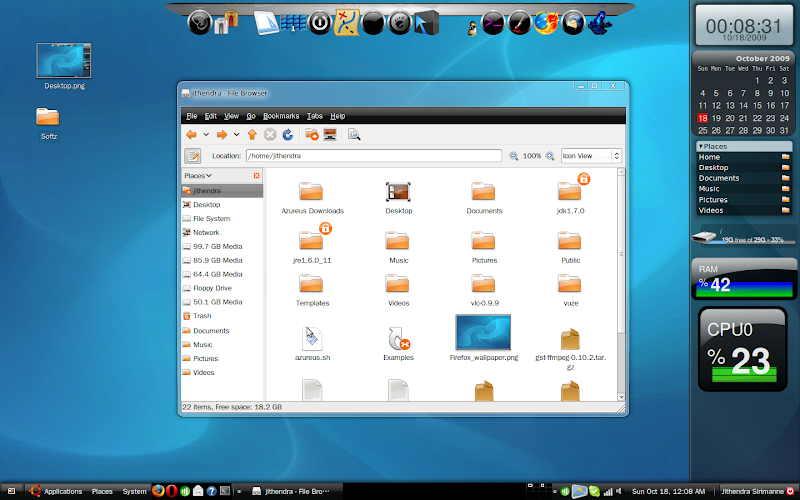Click the file view vertical scrollbar
Screen dimensions: 800x500
pyautogui.click(x=621, y=284)
